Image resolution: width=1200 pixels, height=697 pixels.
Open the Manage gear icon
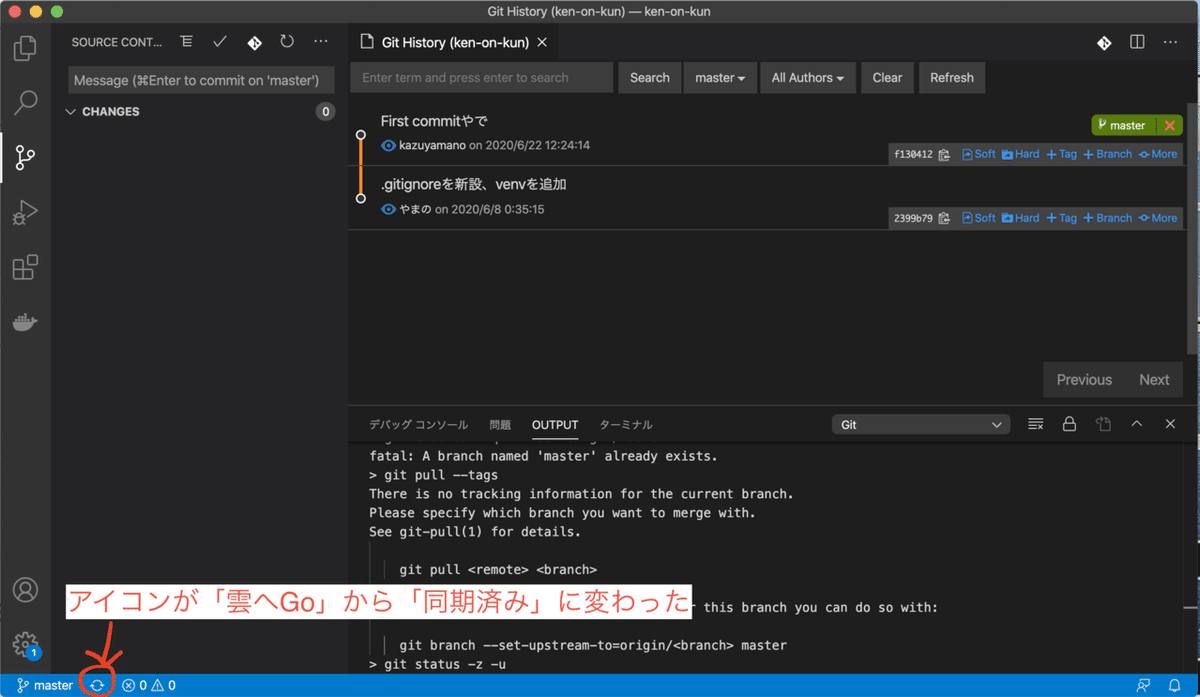click(x=25, y=644)
